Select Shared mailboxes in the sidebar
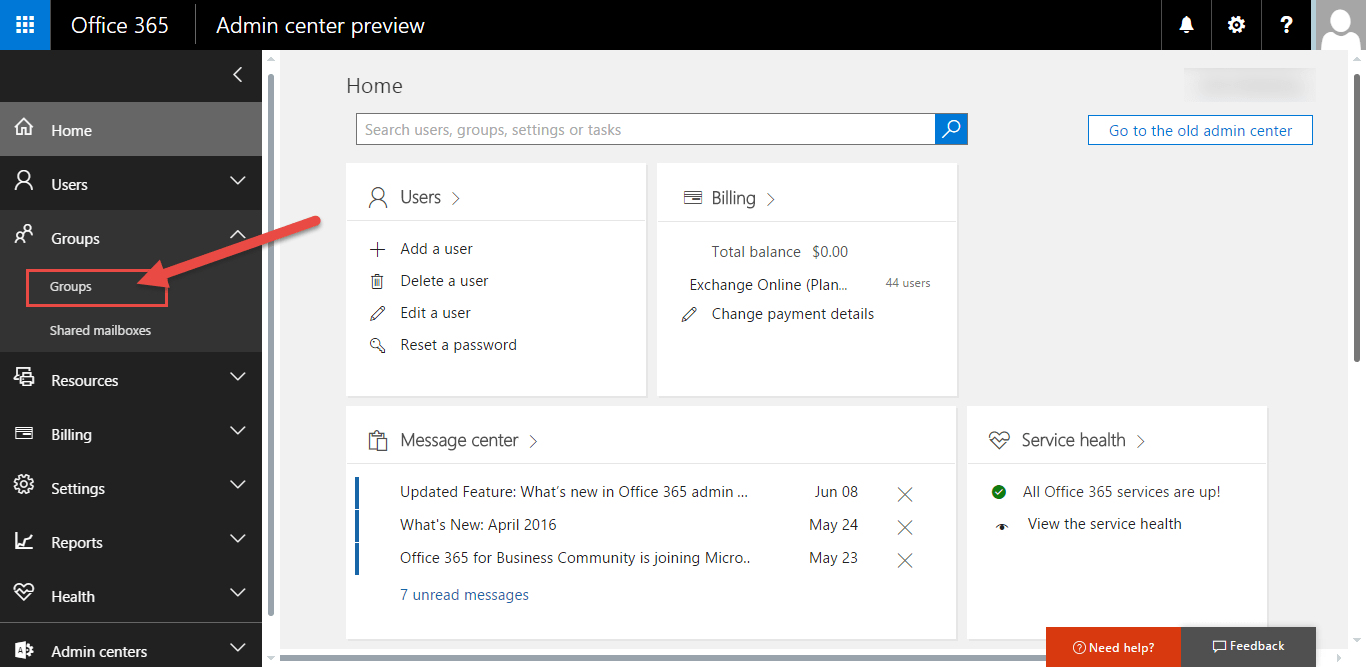The image size is (1366, 667). coord(100,330)
